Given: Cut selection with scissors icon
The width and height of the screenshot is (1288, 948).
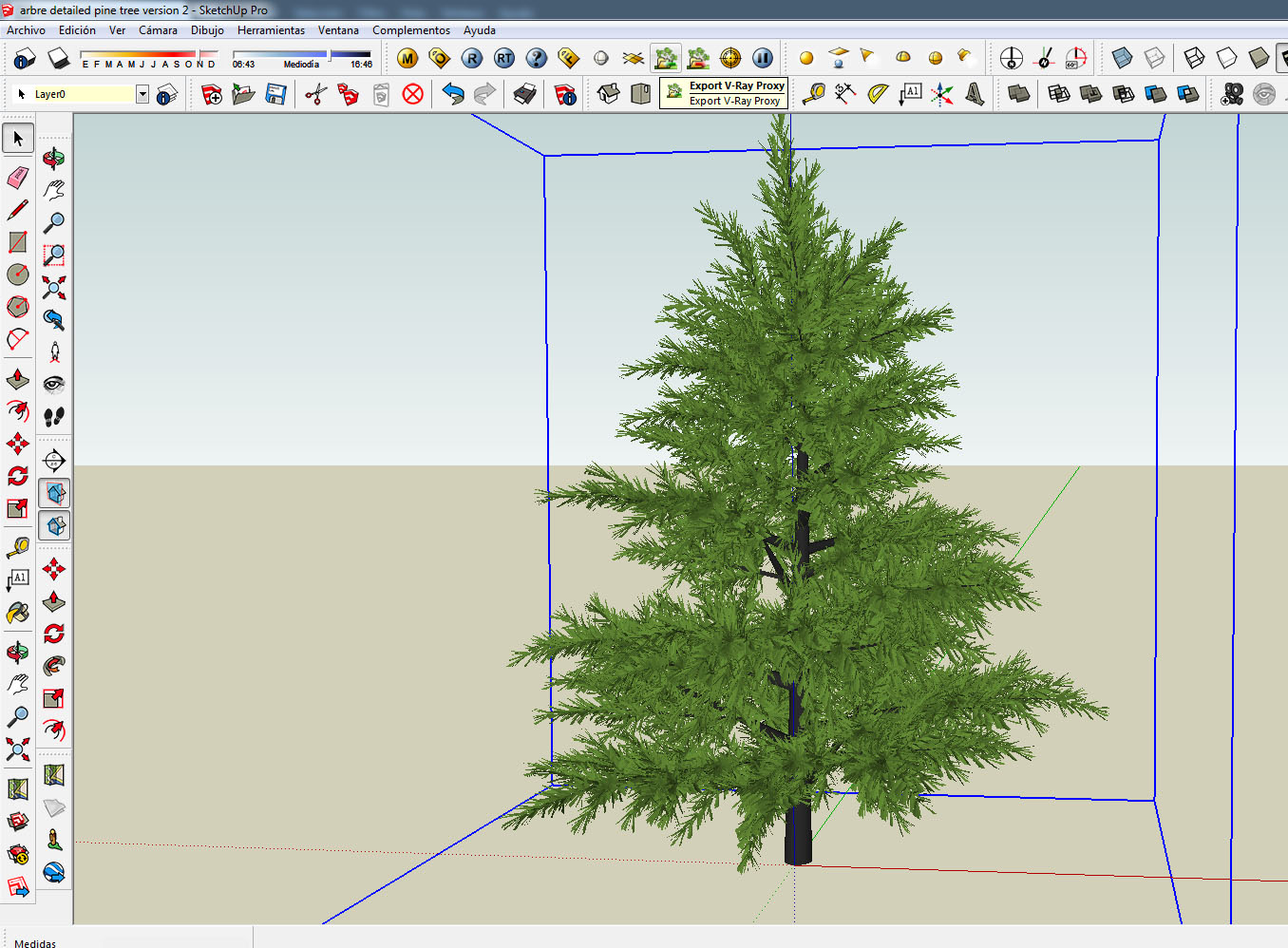Looking at the screenshot, I should click(316, 94).
